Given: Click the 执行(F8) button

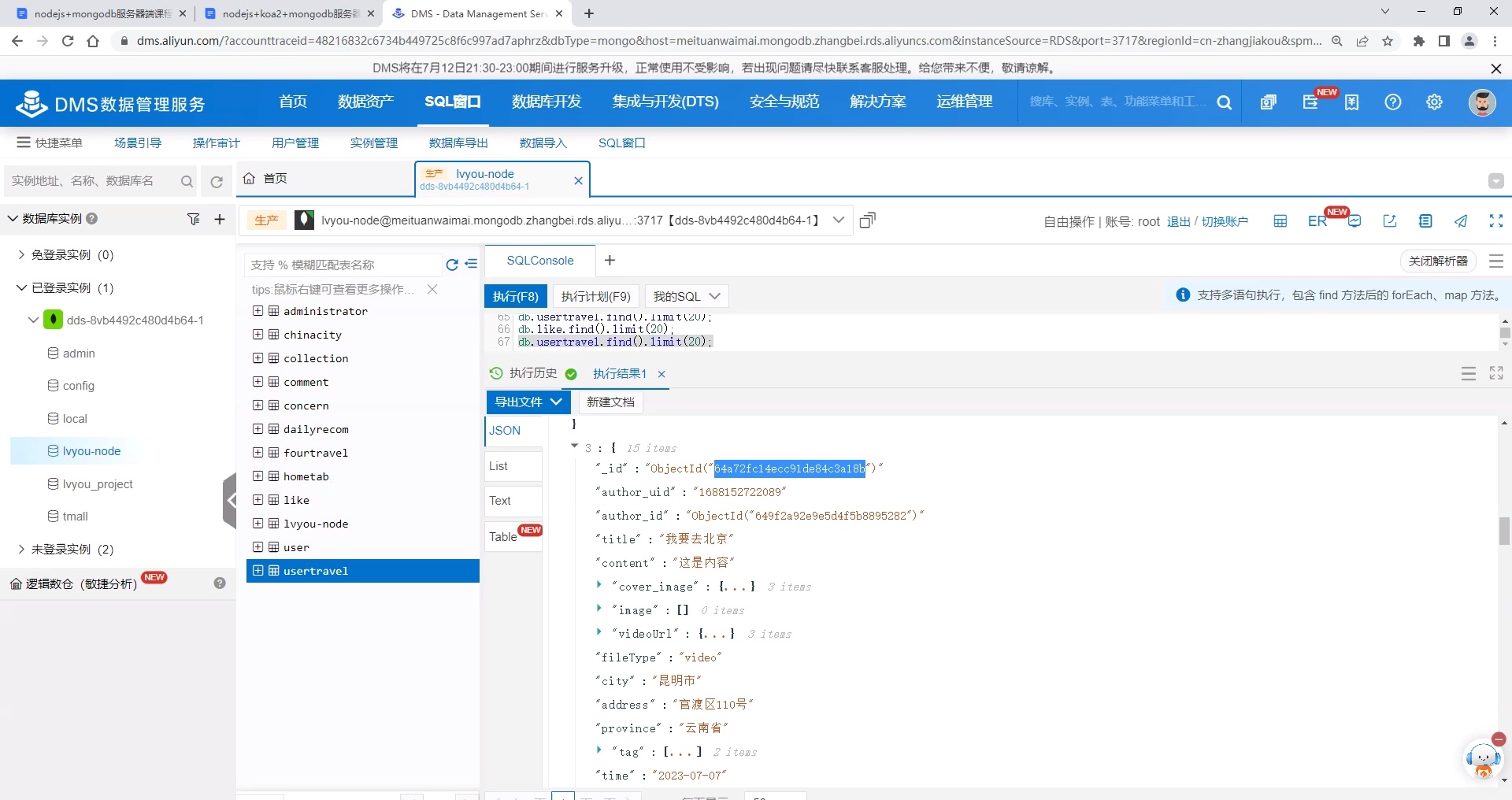Looking at the screenshot, I should coord(515,296).
